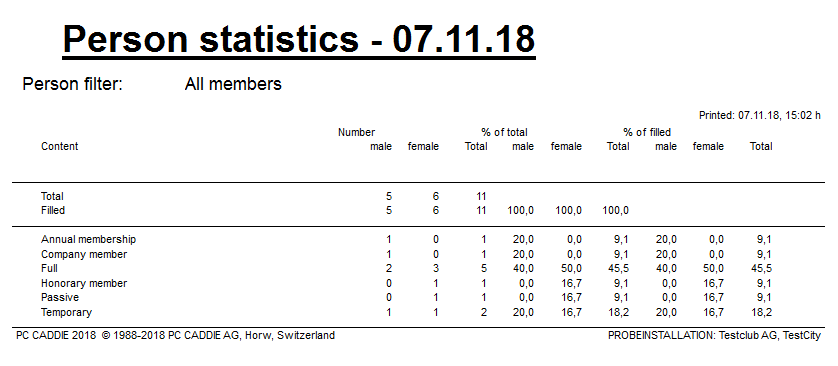The height and width of the screenshot is (366, 838).
Task: Click the total count 11 in Filled row
Action: click(x=481, y=211)
